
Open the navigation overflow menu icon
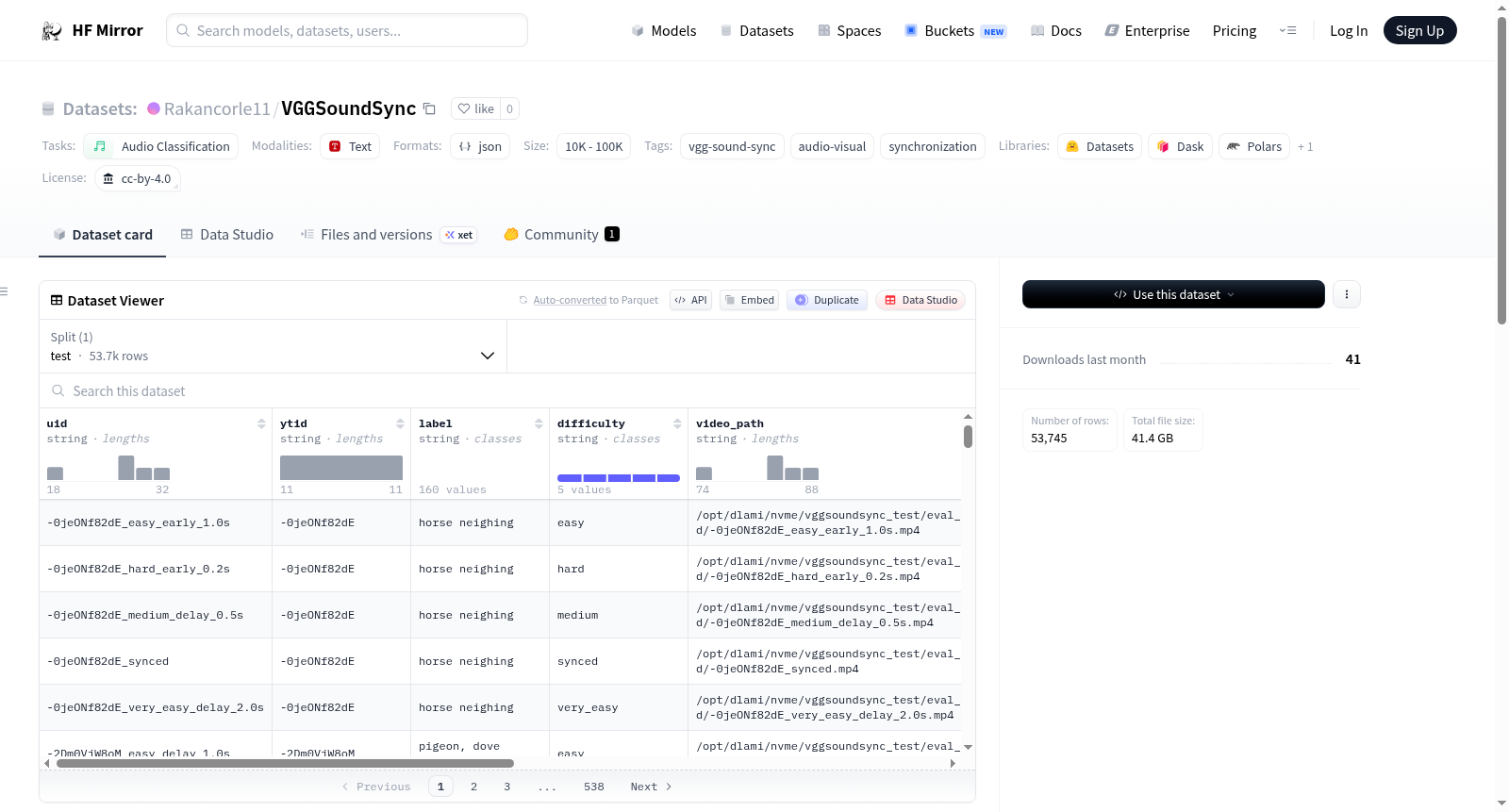(1287, 30)
